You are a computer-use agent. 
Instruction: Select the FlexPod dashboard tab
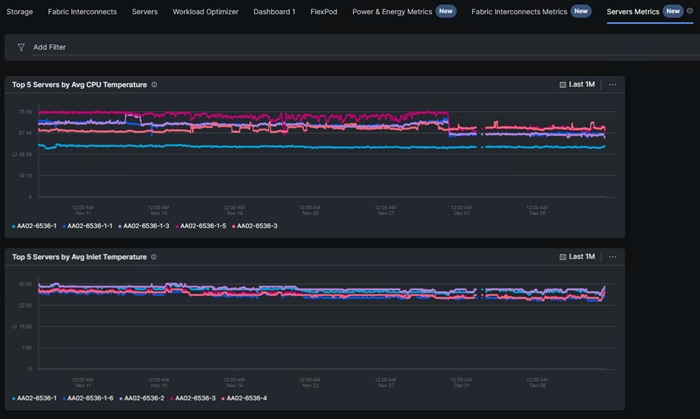[324, 12]
